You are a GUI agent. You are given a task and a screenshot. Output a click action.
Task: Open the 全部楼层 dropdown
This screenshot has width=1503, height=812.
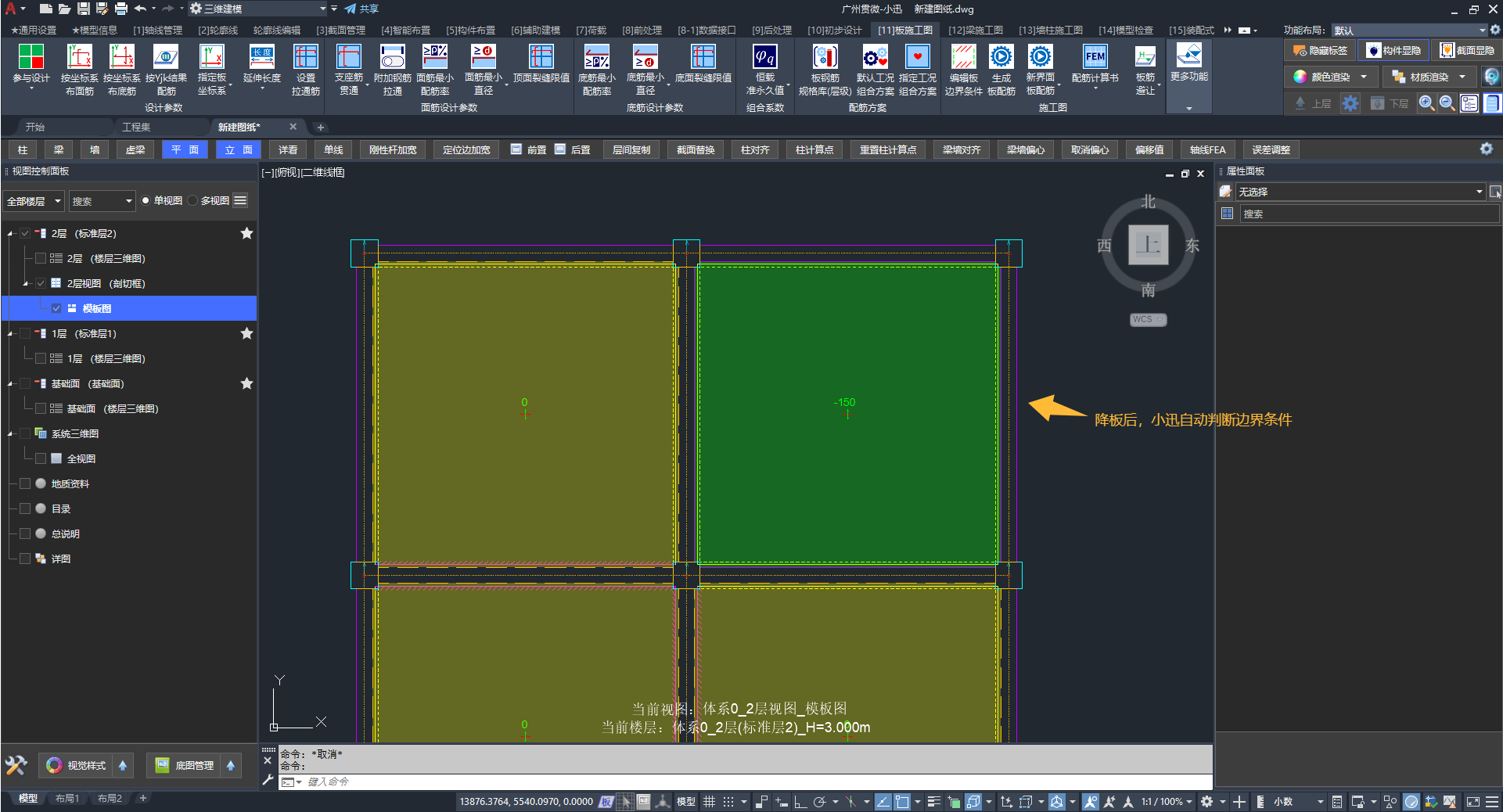(34, 201)
